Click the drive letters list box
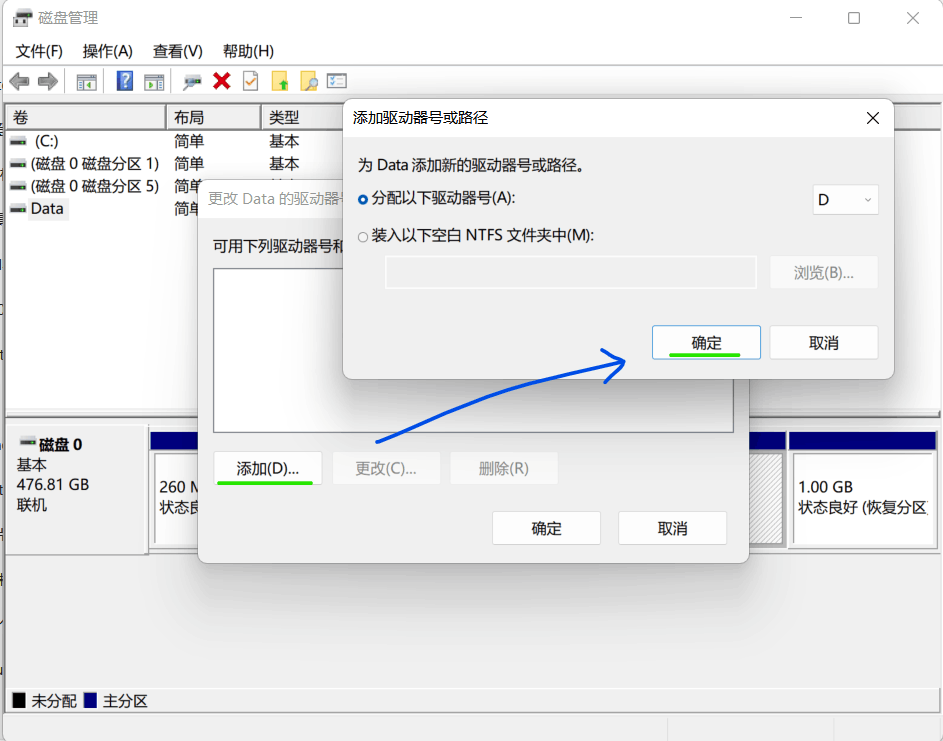The height and width of the screenshot is (741, 943). click(x=278, y=350)
